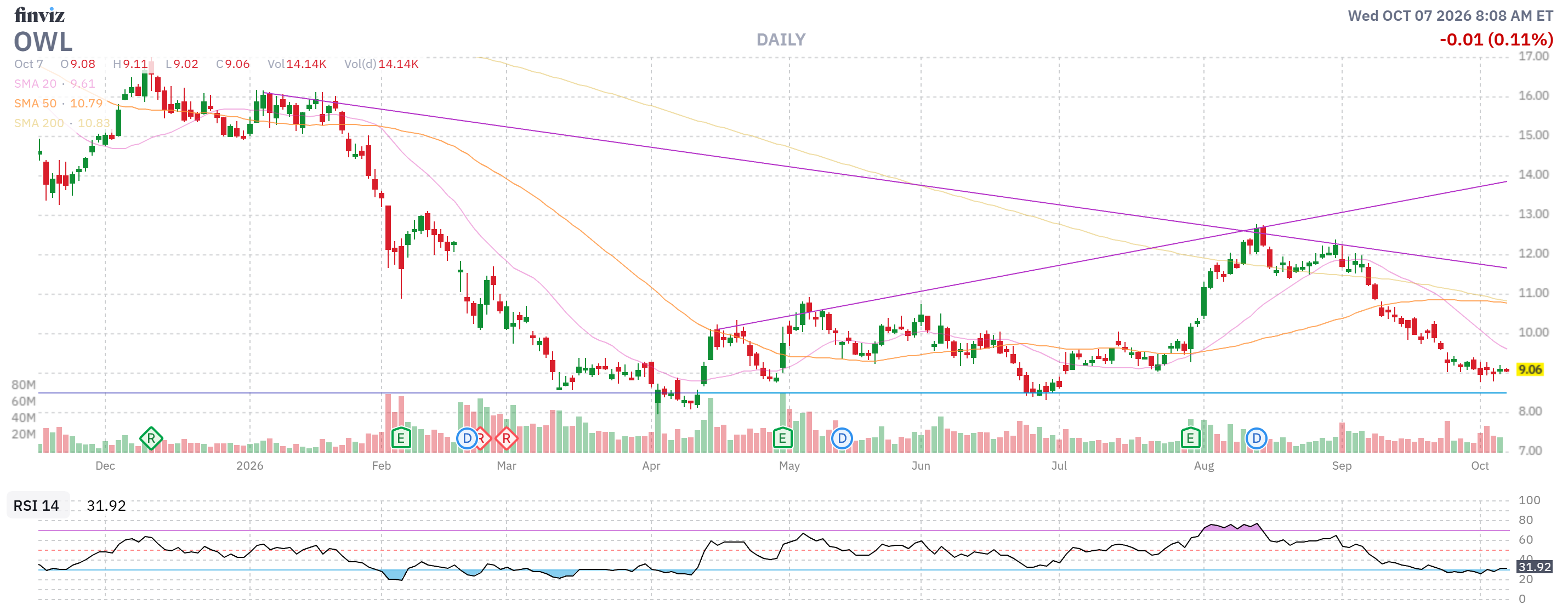Click the blue D dividend marker in mid-May
The width and height of the screenshot is (1568, 616).
(x=842, y=438)
